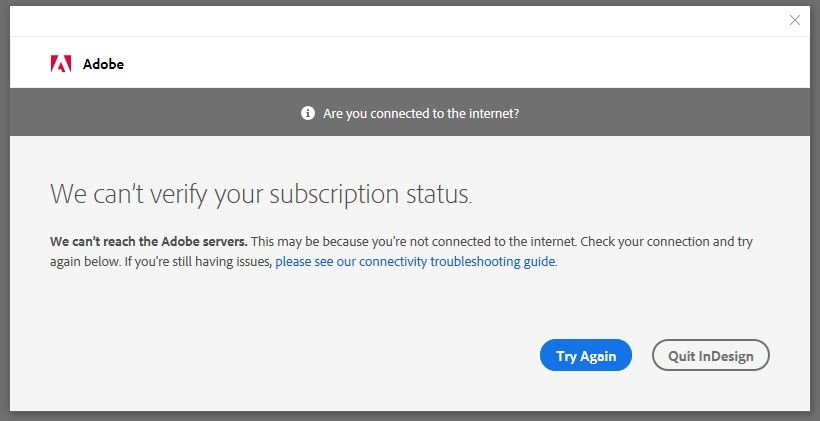Click the Quit InDesign button

coord(710,356)
